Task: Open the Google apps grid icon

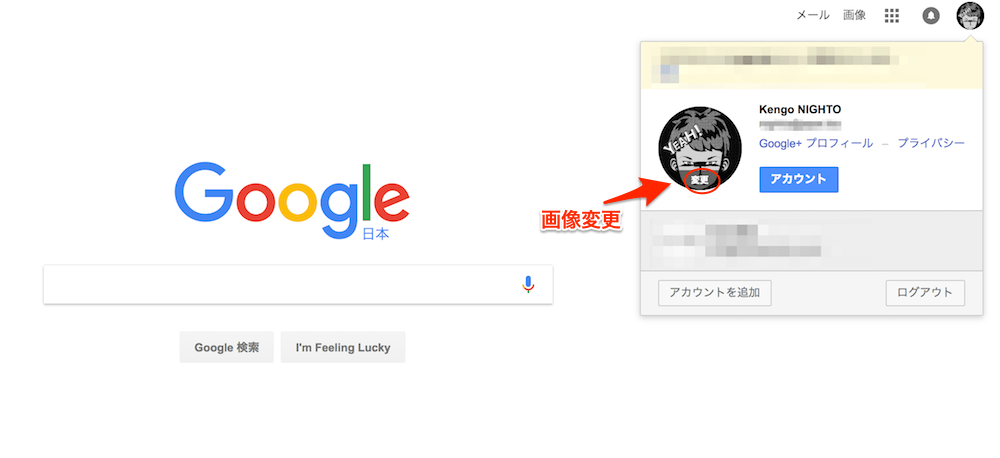Action: [892, 16]
